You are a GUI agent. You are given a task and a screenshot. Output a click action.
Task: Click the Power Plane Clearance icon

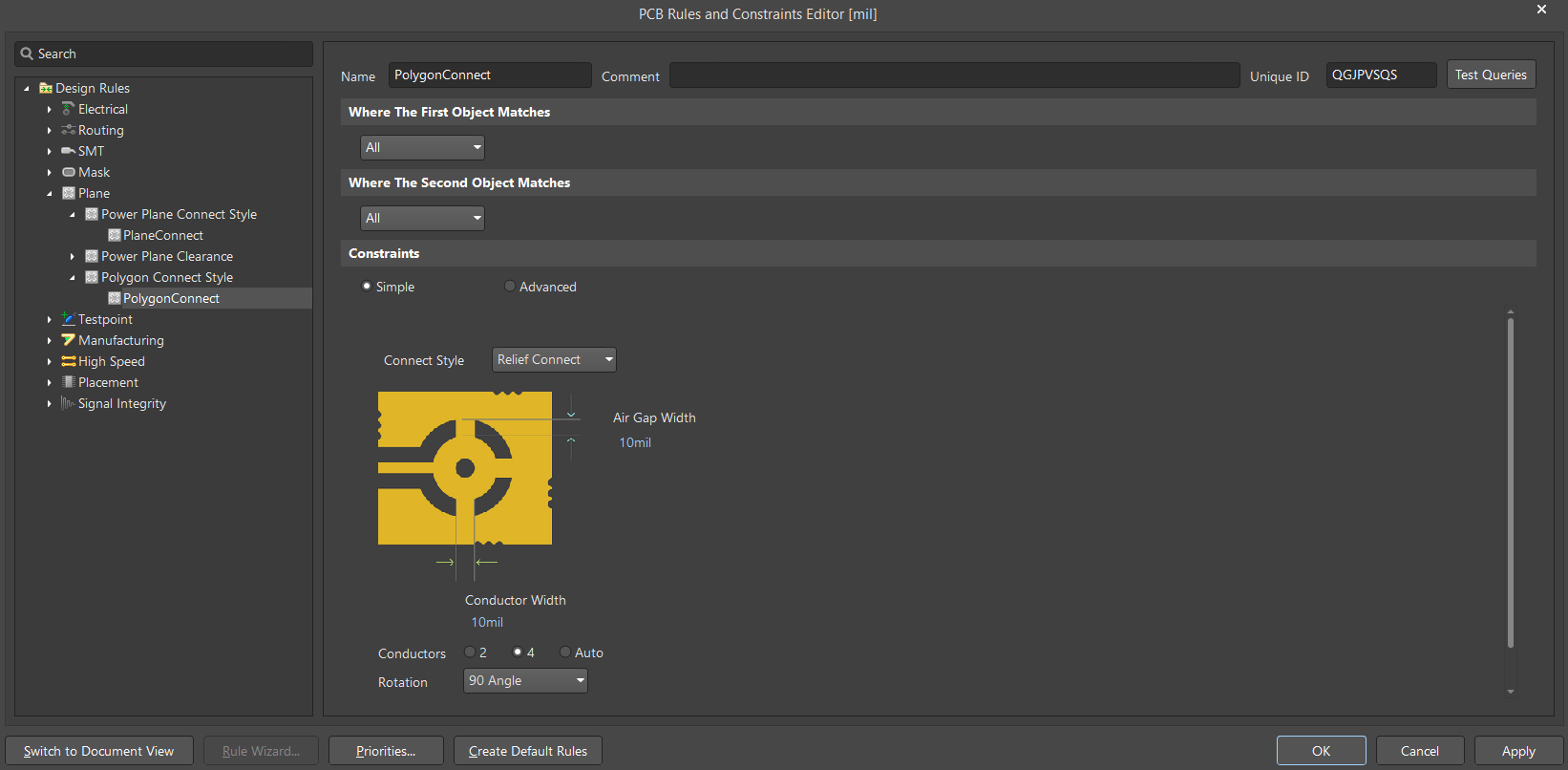click(x=92, y=256)
